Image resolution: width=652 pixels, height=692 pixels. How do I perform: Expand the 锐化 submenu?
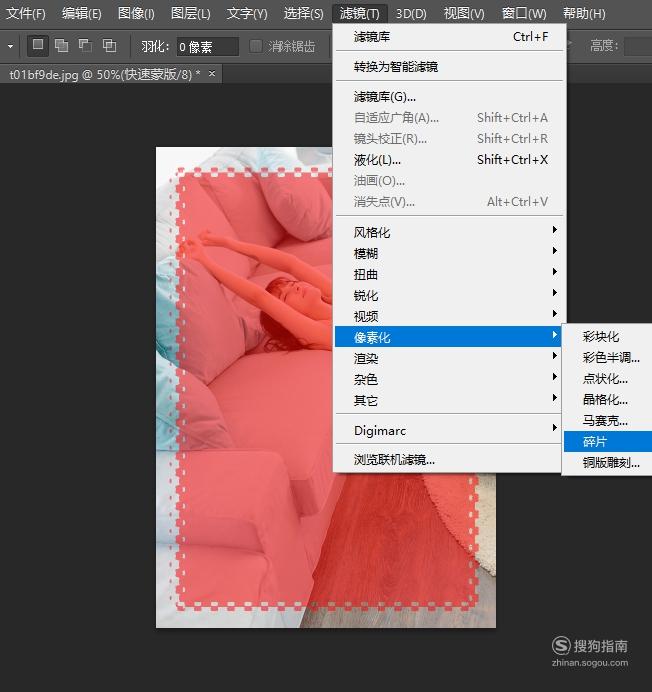pos(449,296)
